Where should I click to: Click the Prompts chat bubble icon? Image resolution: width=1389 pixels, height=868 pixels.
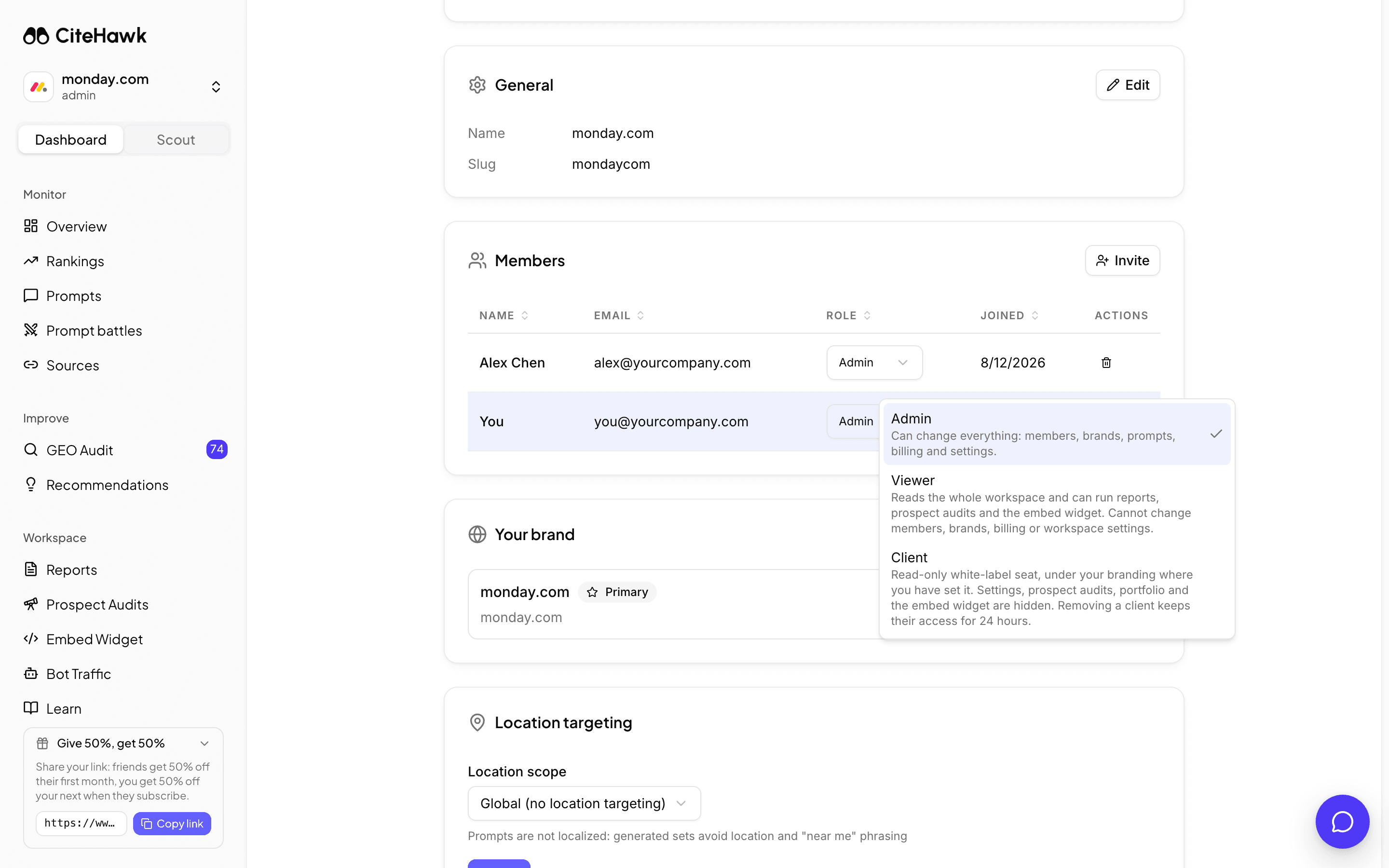(31, 296)
